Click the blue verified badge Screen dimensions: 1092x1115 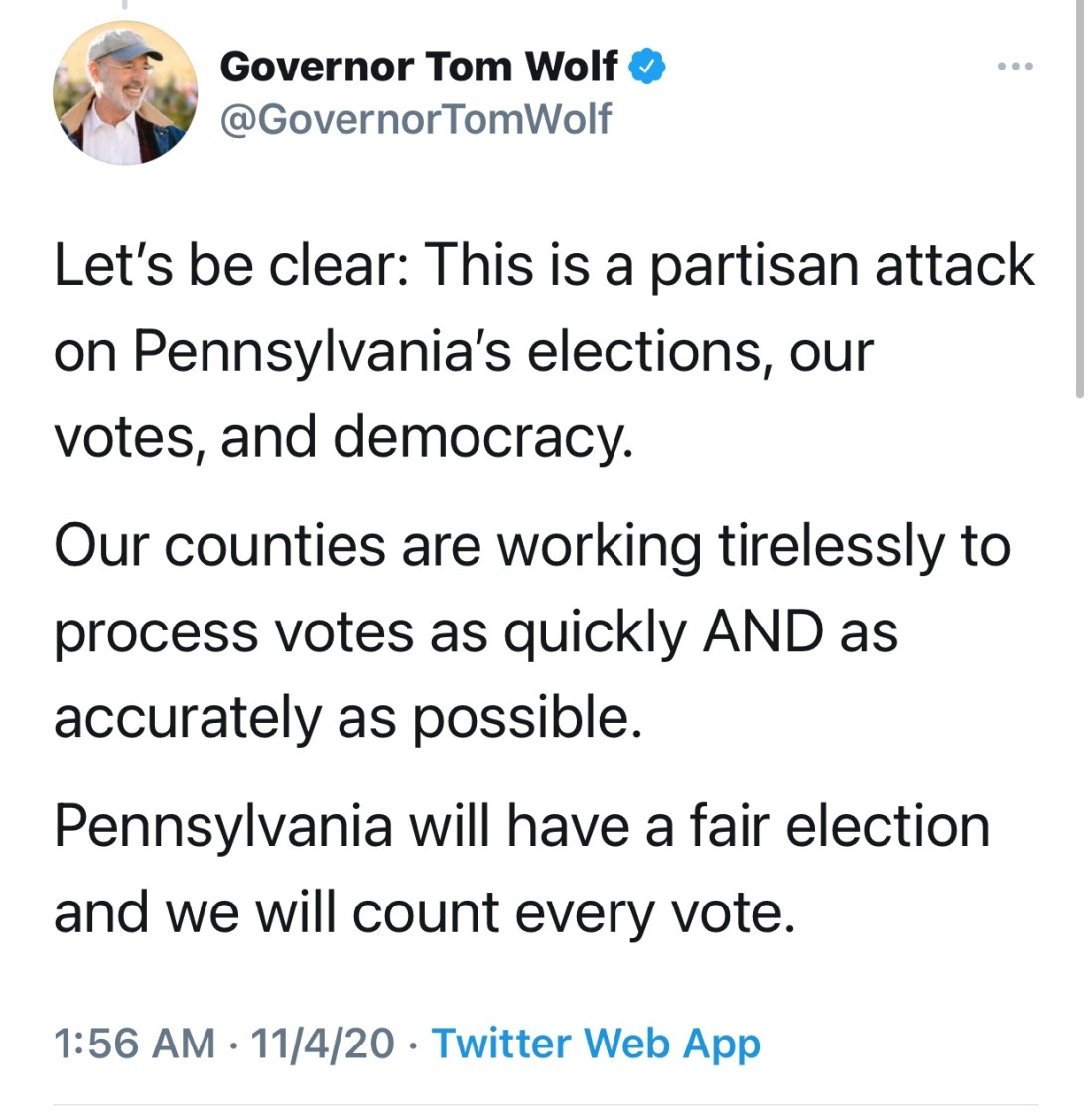pos(648,67)
